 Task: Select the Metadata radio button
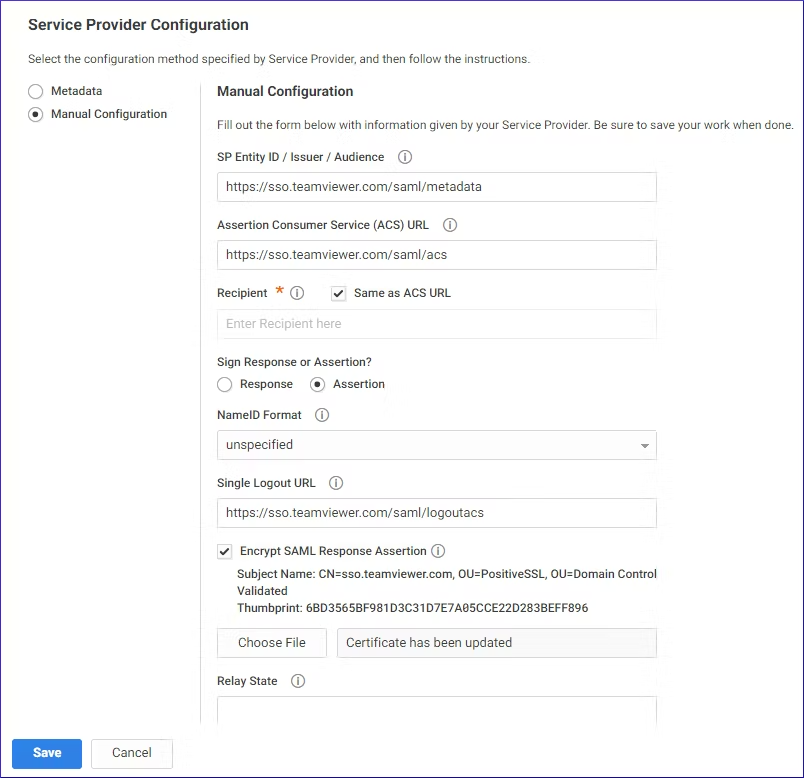pyautogui.click(x=35, y=91)
